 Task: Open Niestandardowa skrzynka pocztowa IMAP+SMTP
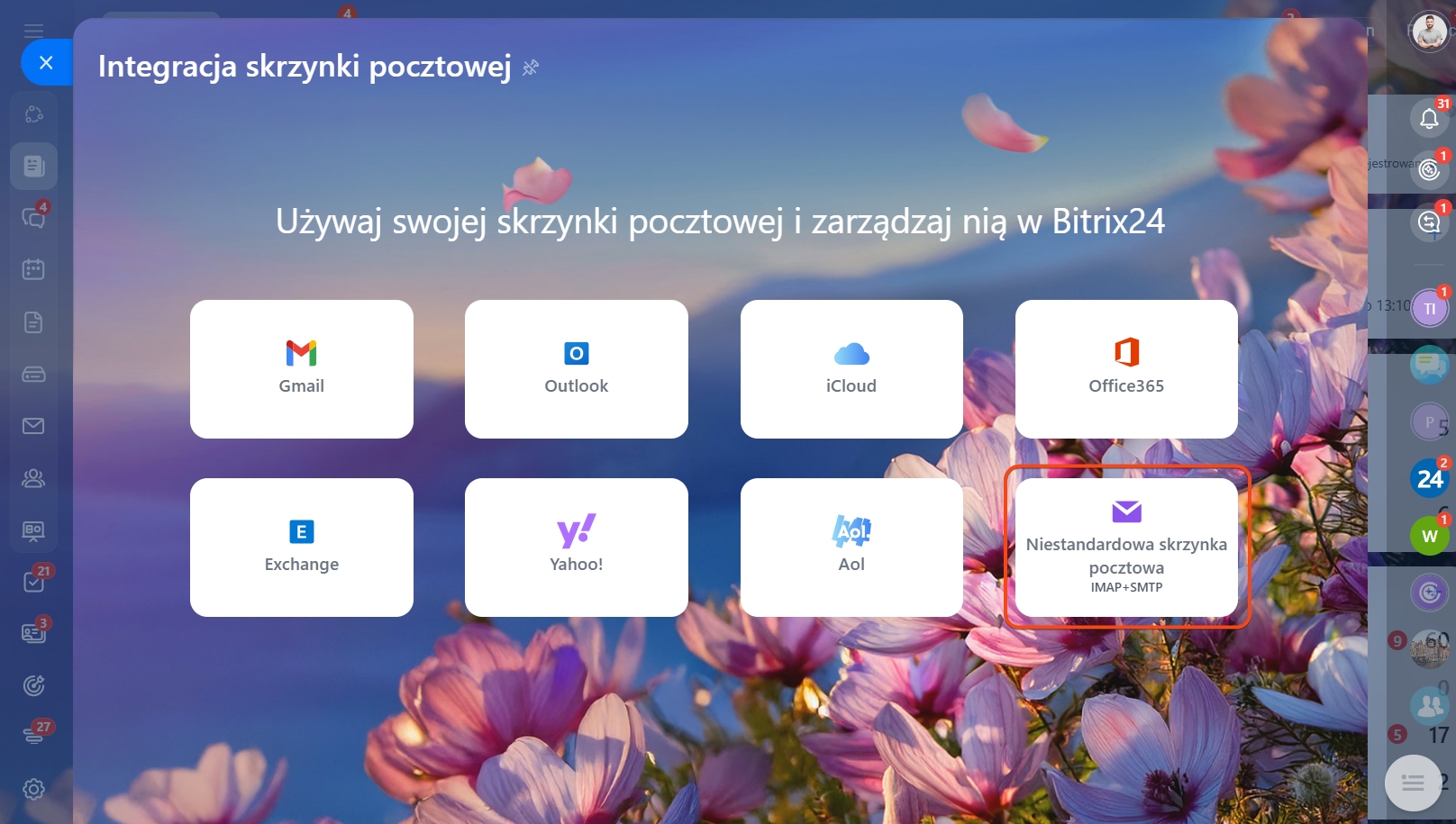tap(1126, 548)
